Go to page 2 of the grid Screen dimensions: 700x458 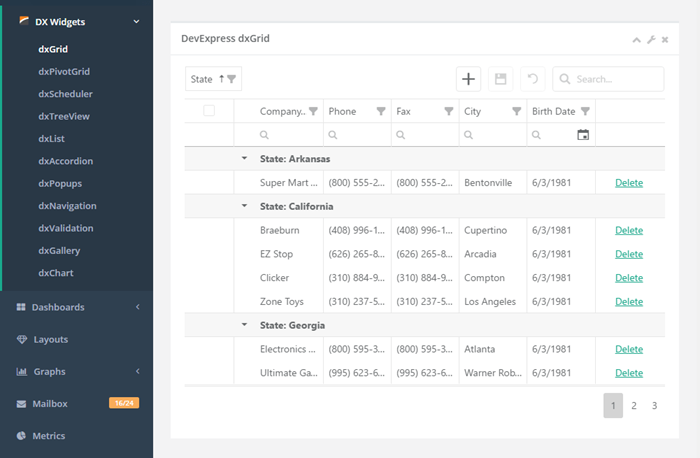pyautogui.click(x=634, y=405)
